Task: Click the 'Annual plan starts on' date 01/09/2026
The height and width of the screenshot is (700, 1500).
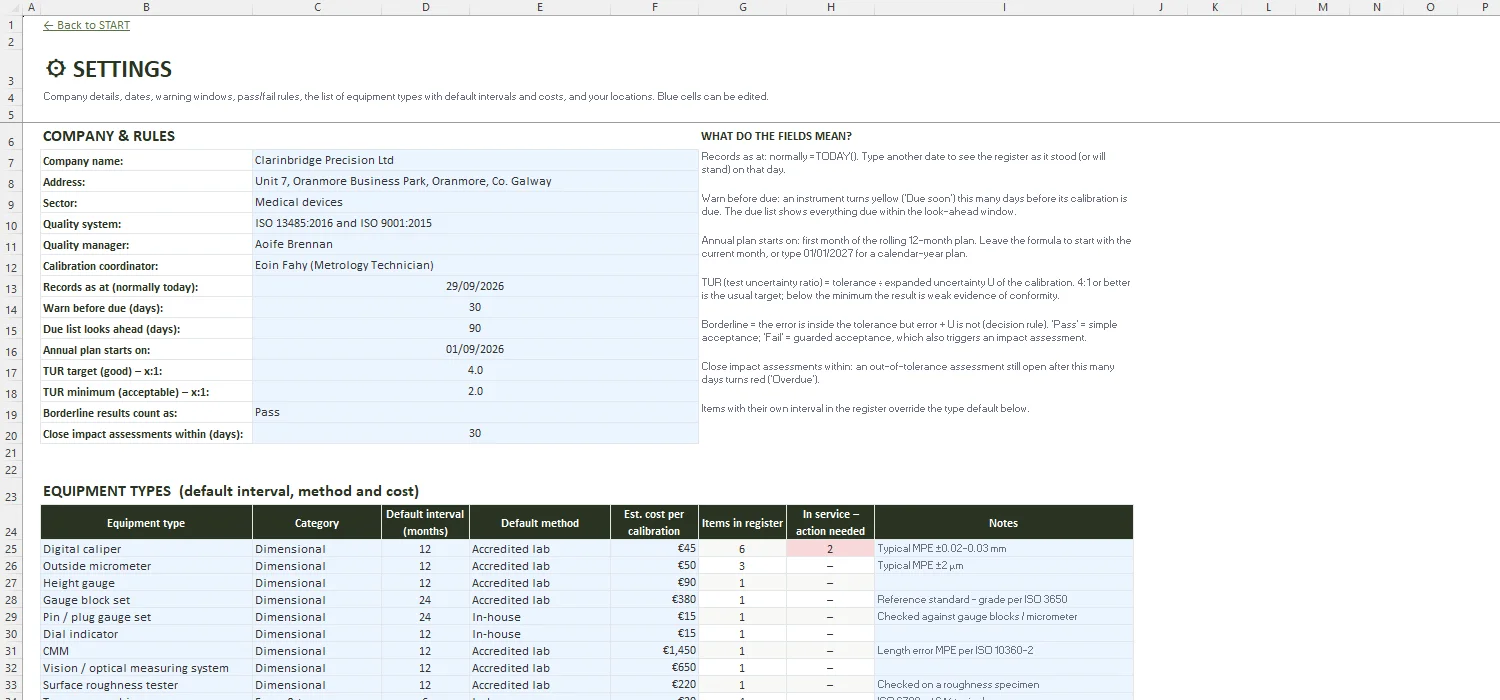Action: click(475, 349)
